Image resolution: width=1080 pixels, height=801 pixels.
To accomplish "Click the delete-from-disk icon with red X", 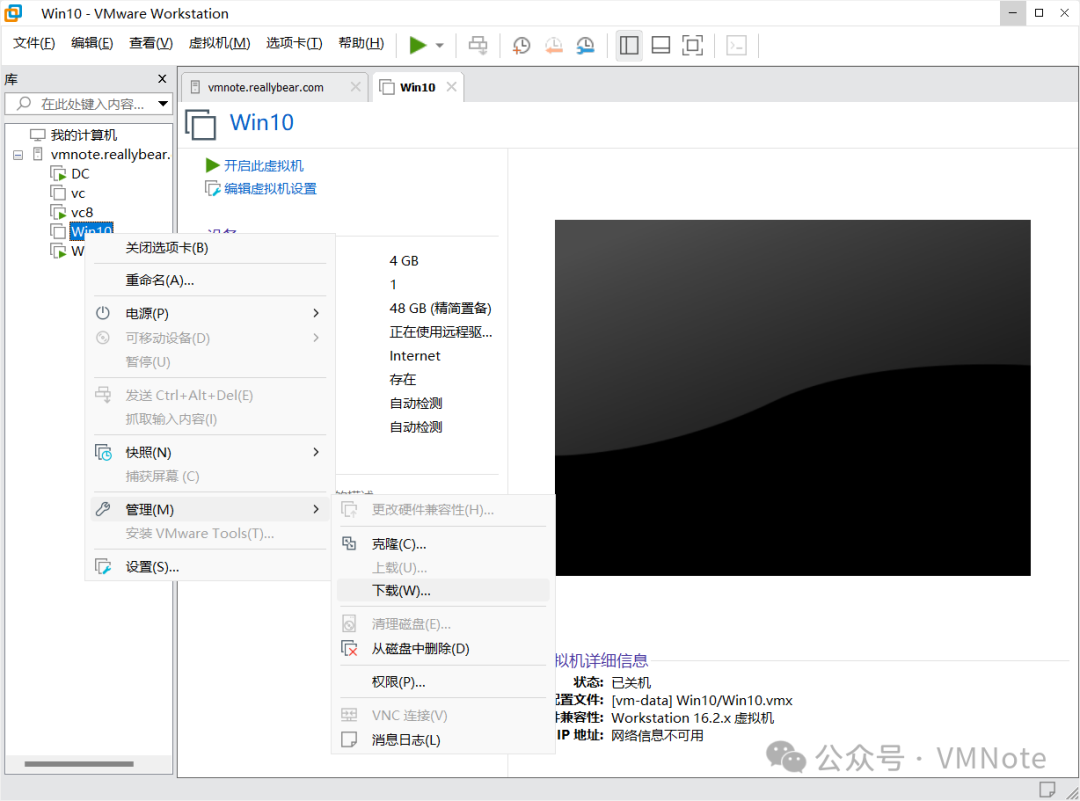I will pos(350,649).
